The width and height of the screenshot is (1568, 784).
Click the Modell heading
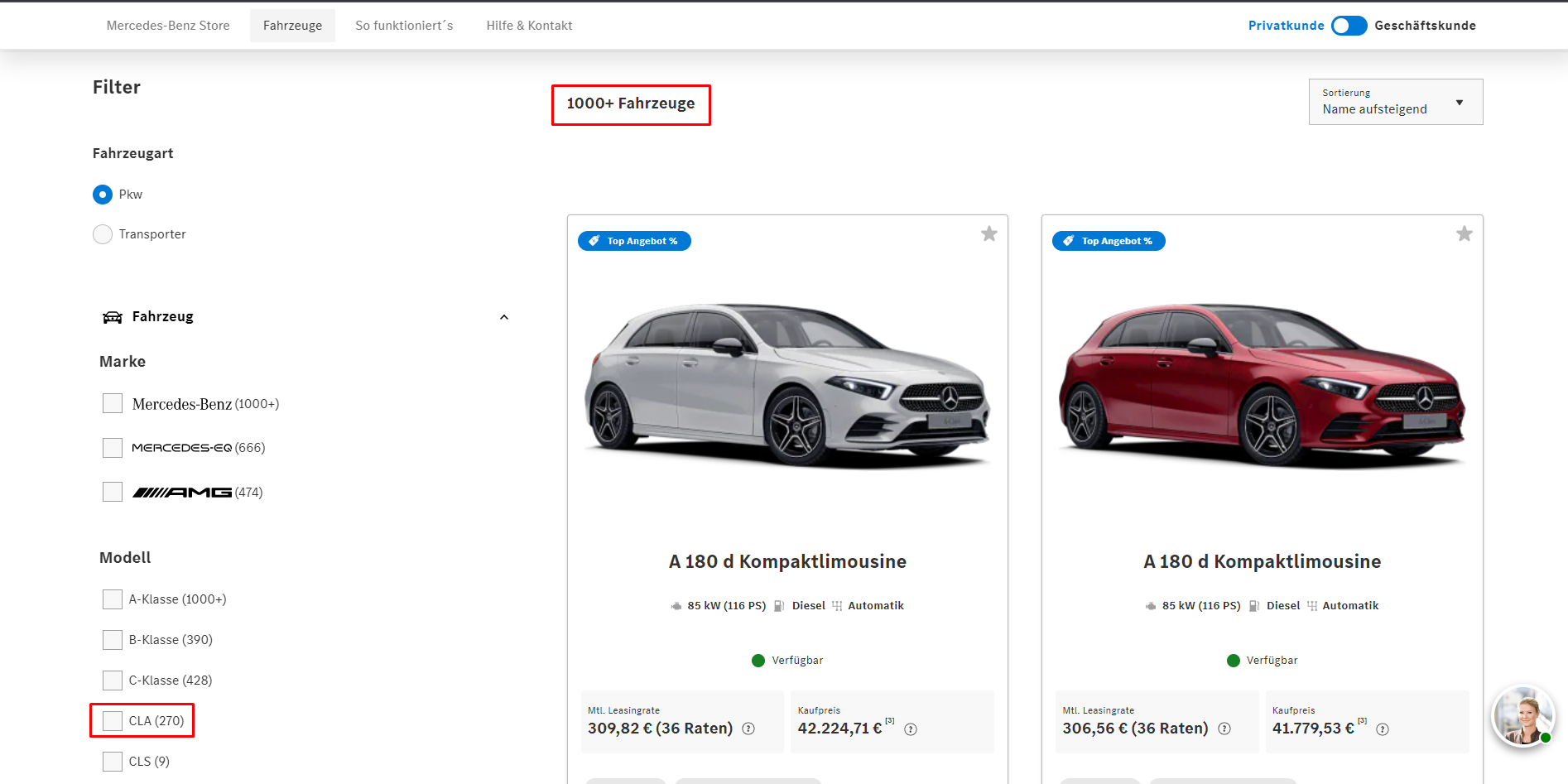pos(125,558)
